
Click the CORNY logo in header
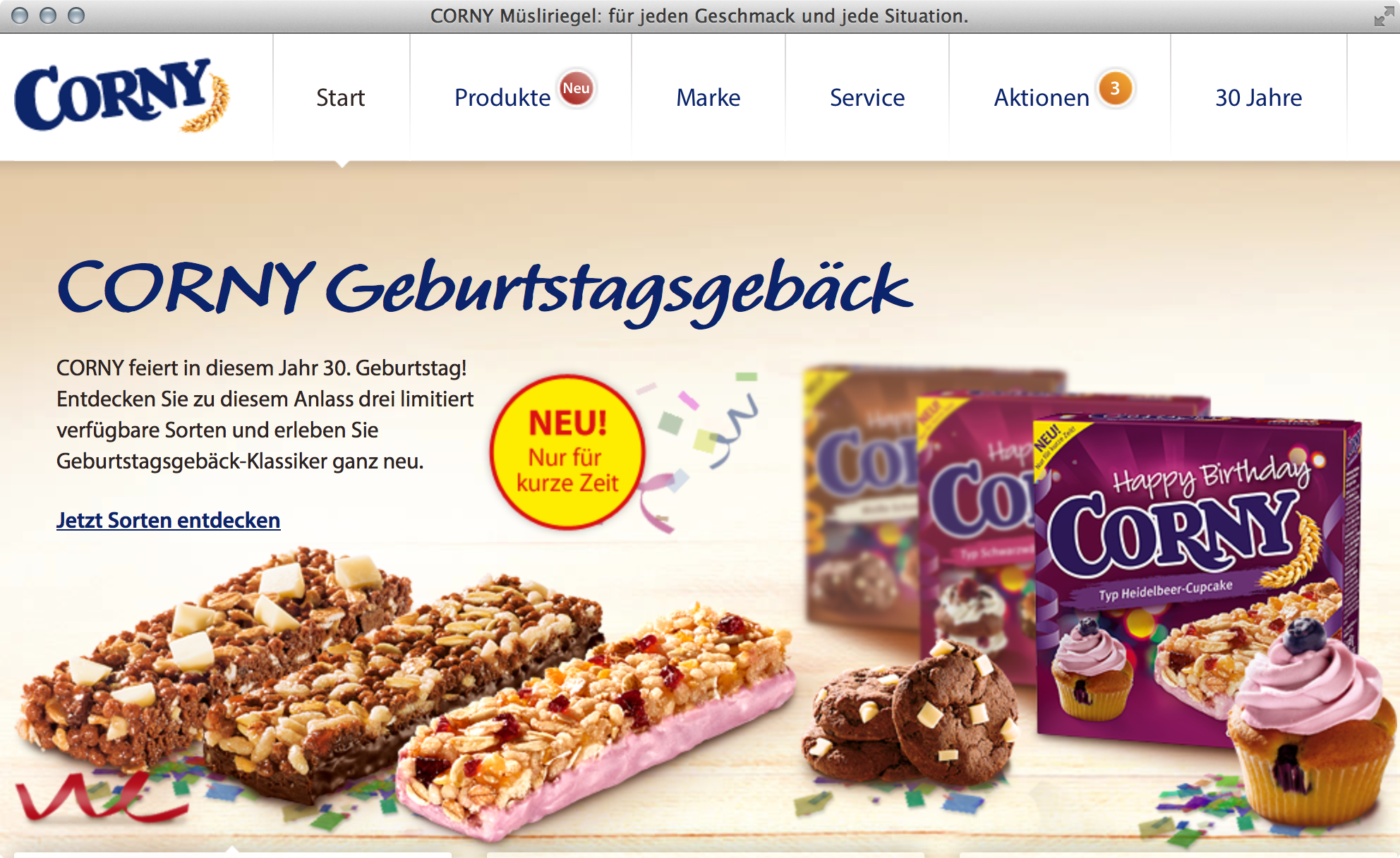pyautogui.click(x=121, y=95)
